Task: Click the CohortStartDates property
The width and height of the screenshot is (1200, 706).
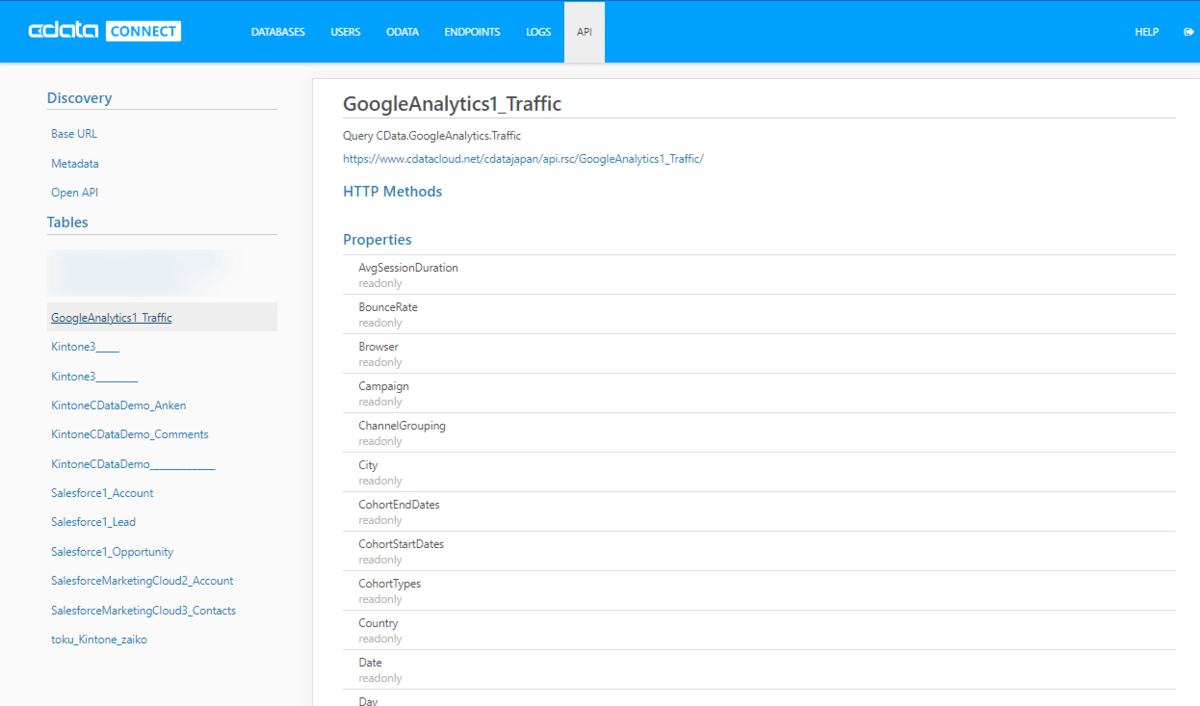Action: (x=401, y=544)
